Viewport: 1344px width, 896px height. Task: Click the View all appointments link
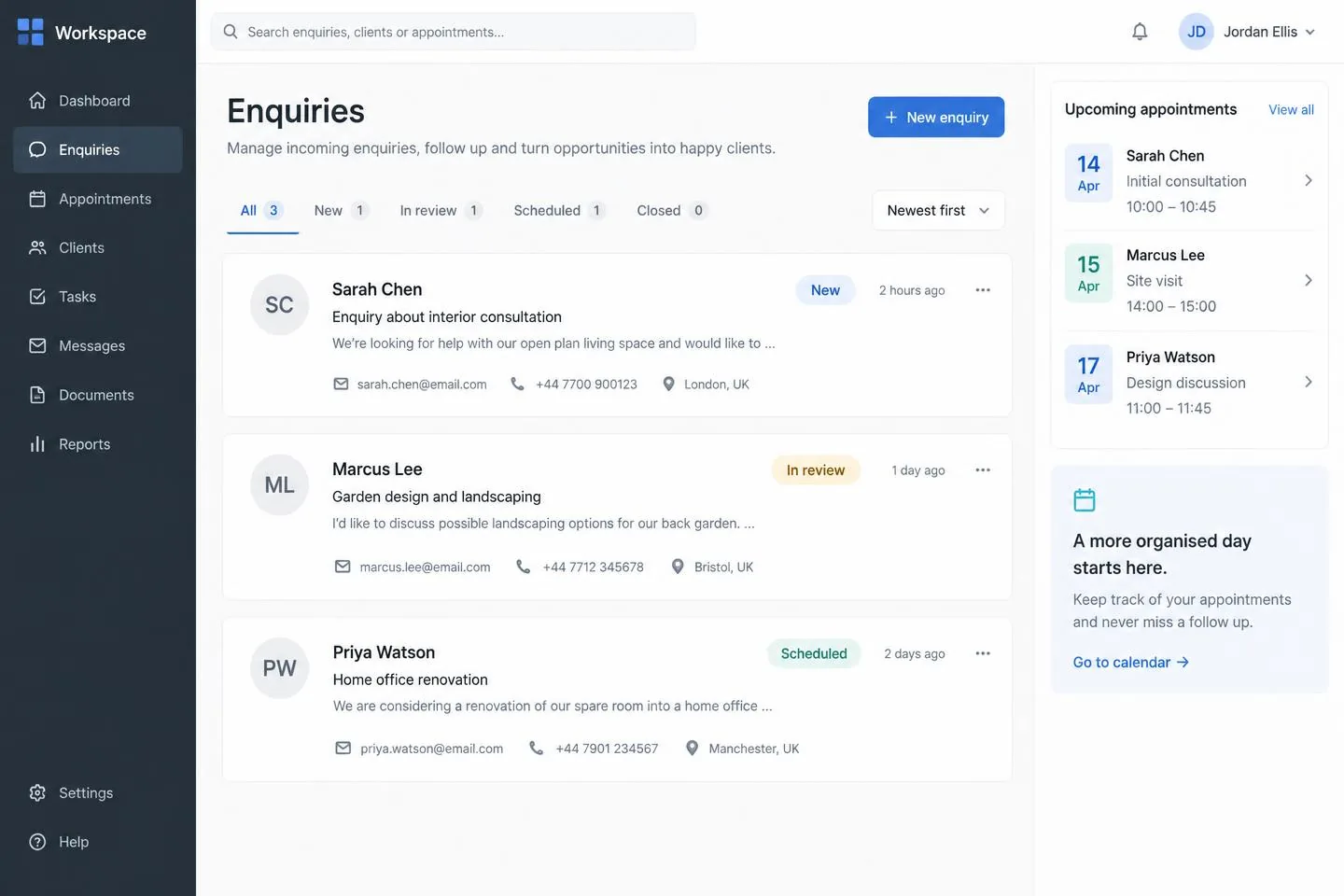point(1291,110)
